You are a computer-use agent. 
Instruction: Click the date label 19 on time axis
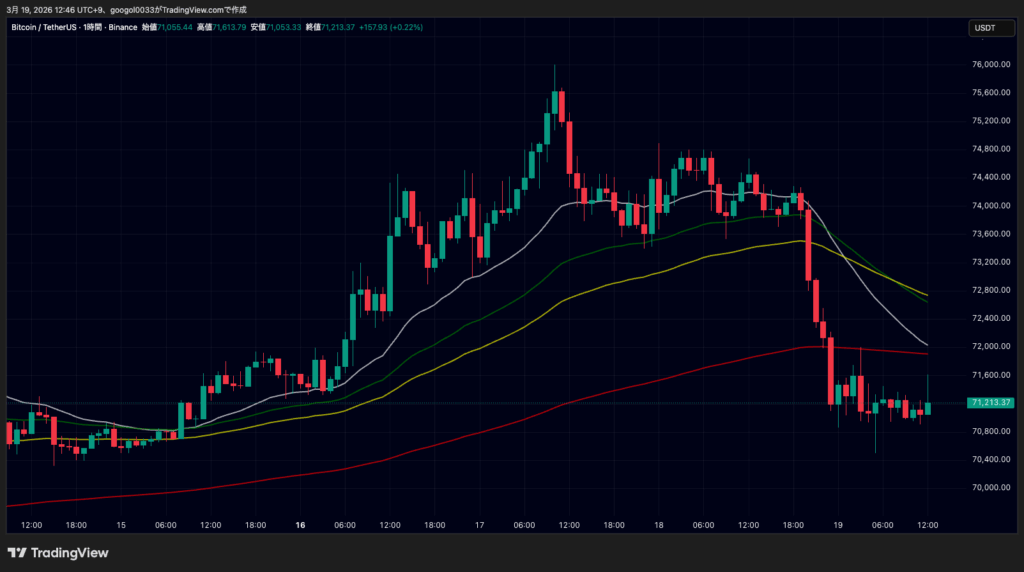click(x=838, y=524)
